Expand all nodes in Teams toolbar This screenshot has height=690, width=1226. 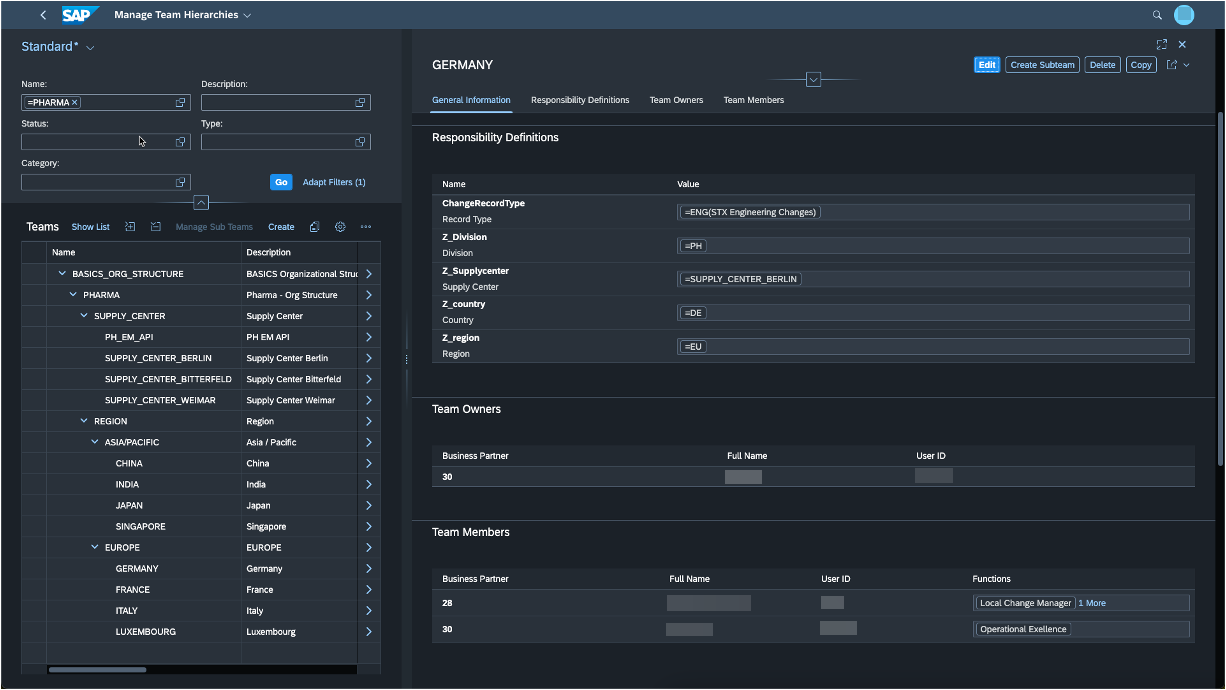point(130,227)
